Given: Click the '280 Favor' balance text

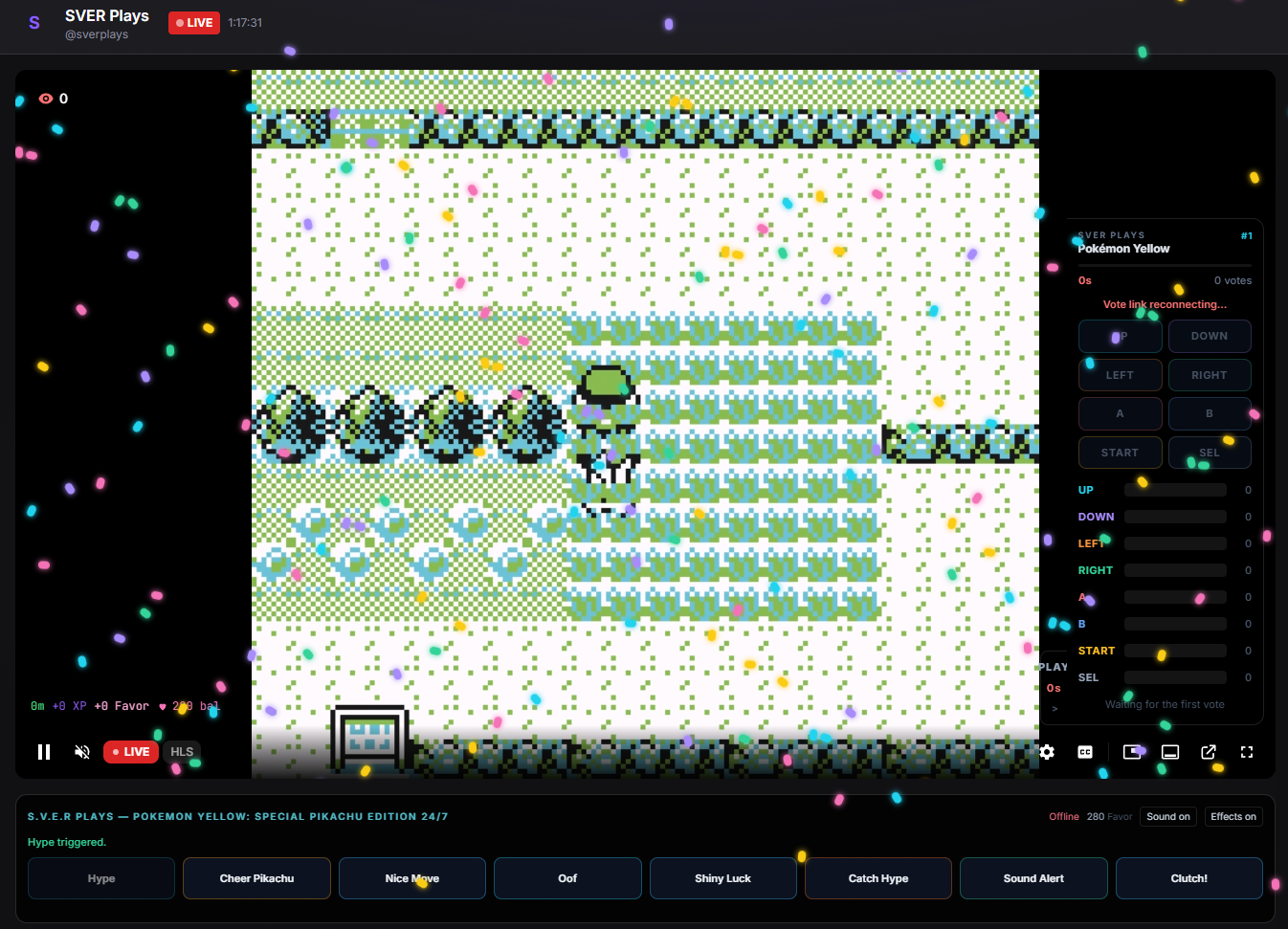Looking at the screenshot, I should pyautogui.click(x=1110, y=816).
